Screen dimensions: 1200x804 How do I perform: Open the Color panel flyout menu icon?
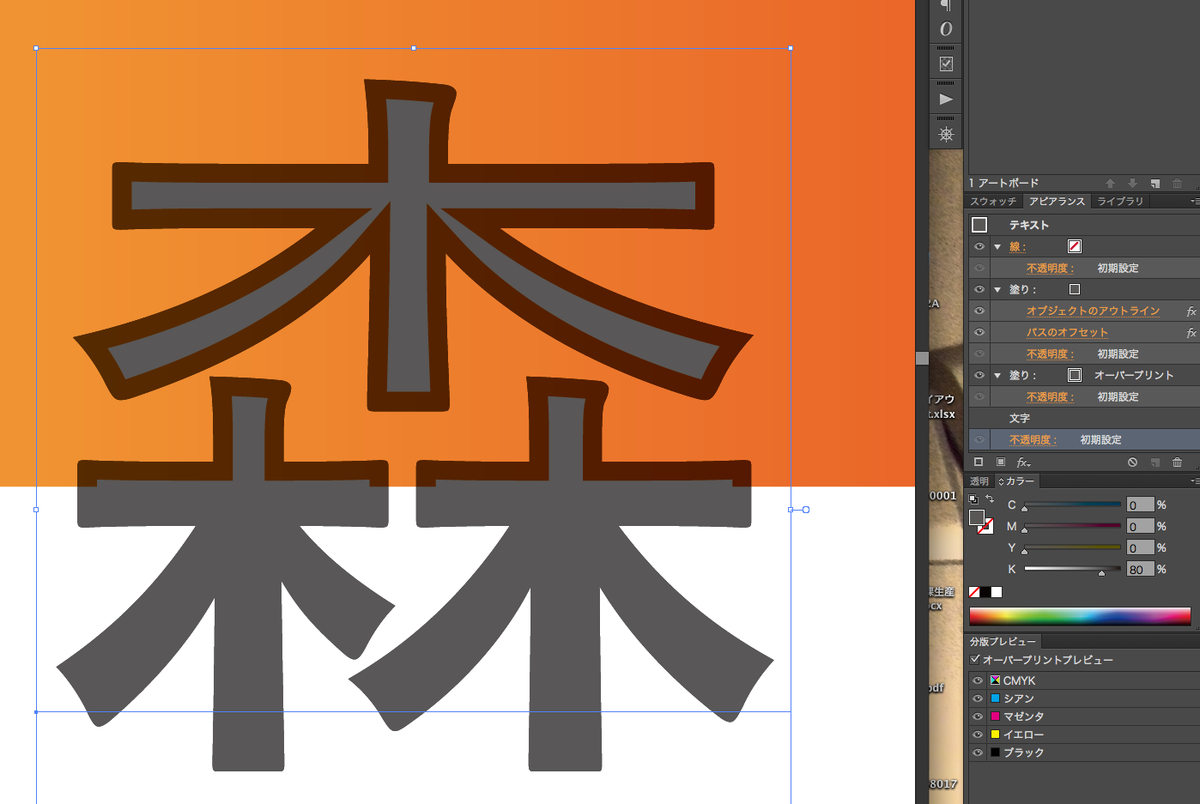1194,482
